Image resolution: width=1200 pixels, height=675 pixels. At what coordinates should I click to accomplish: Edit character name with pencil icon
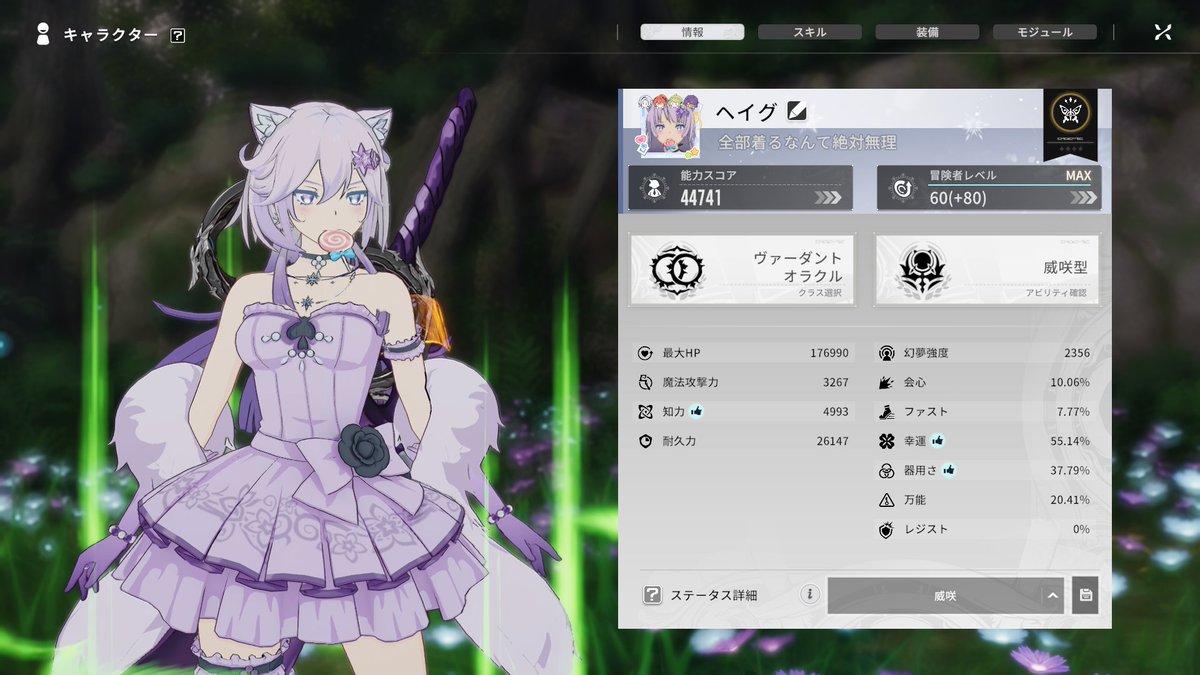coord(796,111)
